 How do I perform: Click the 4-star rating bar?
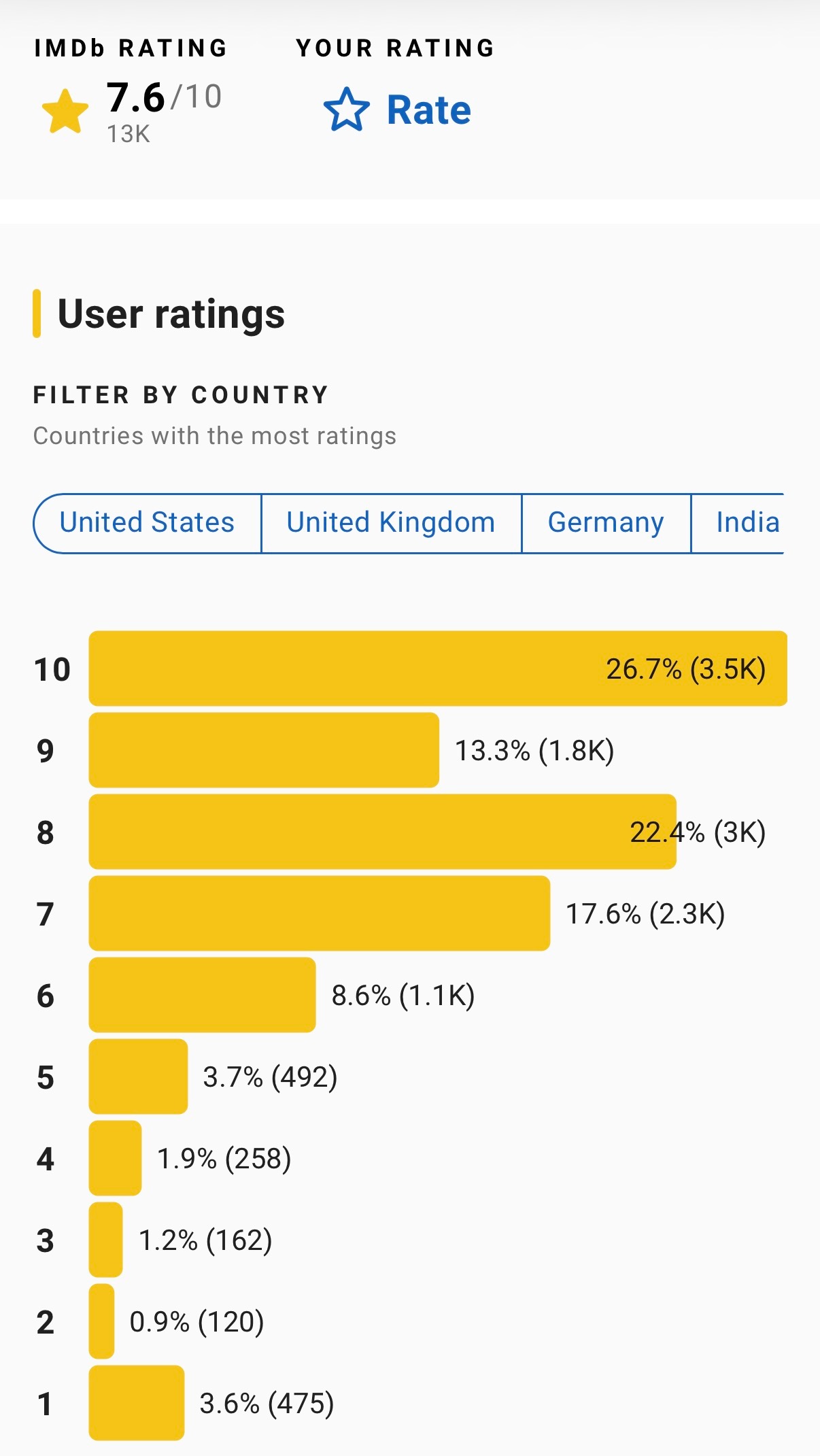click(115, 1158)
